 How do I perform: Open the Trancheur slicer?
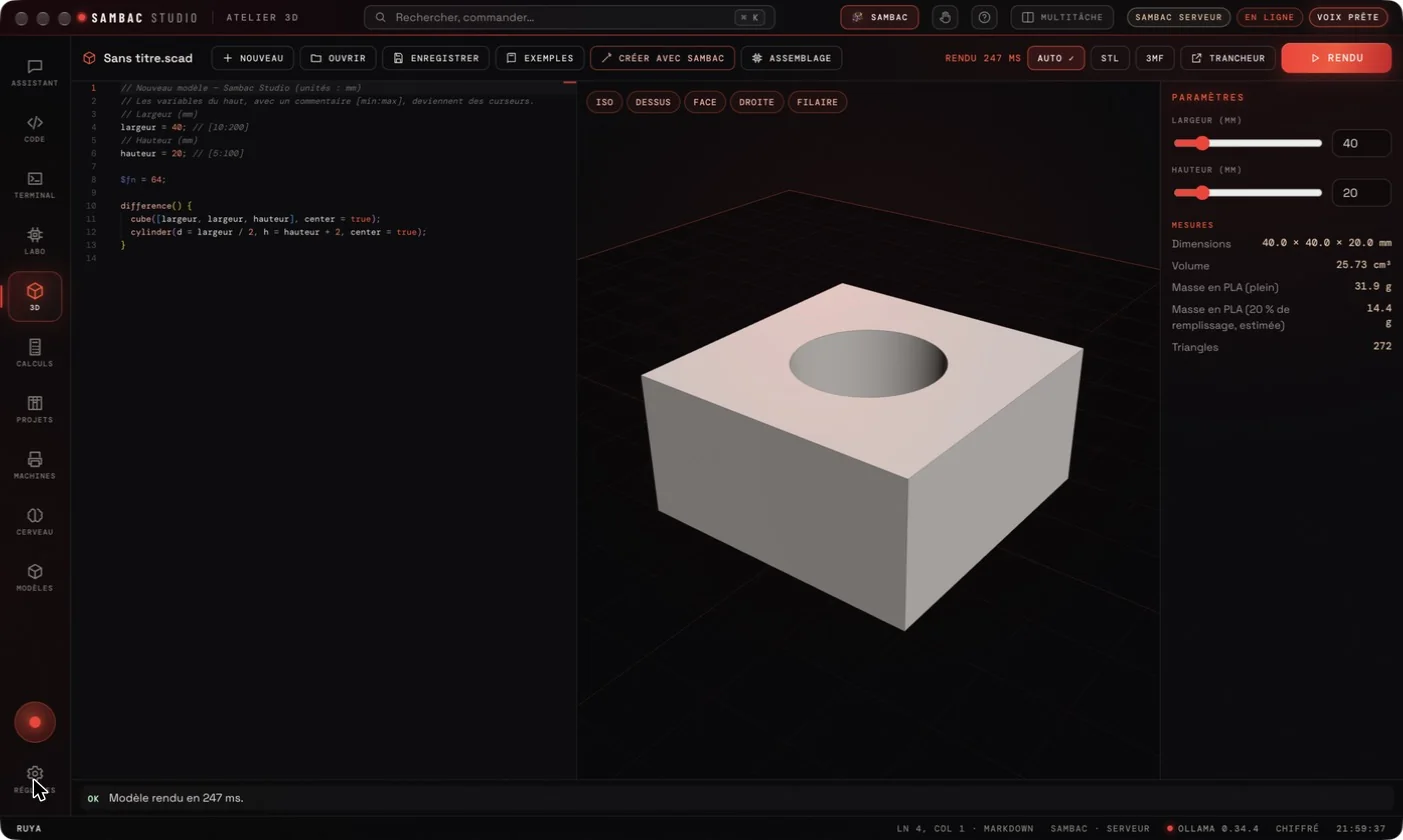pos(1228,58)
